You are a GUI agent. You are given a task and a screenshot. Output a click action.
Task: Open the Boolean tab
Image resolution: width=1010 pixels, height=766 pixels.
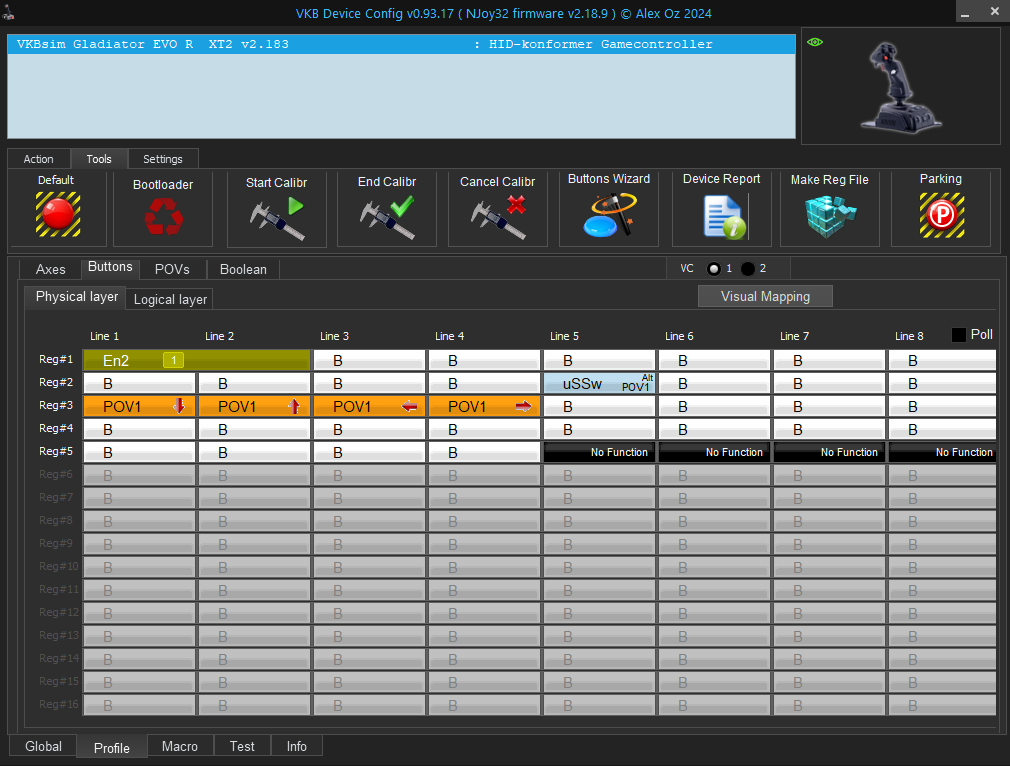click(x=243, y=269)
